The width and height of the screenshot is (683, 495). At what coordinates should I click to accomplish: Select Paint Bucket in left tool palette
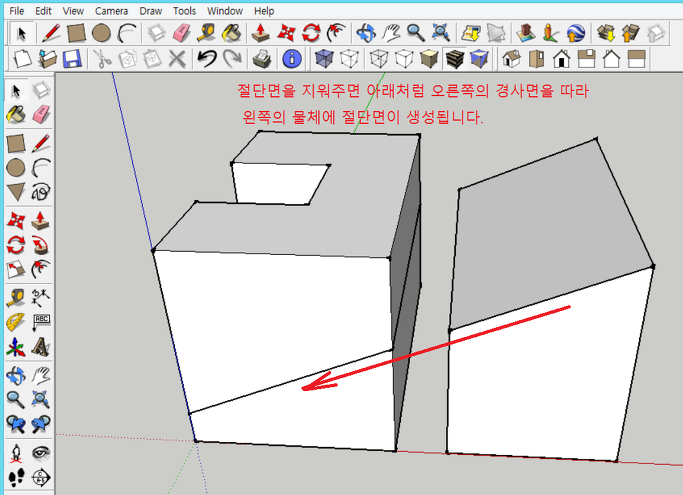tap(16, 115)
